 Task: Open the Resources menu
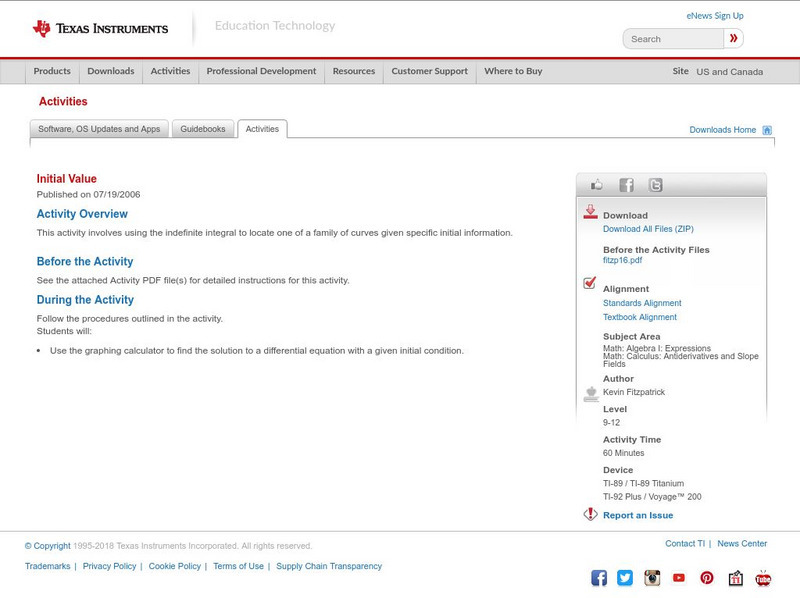point(354,71)
